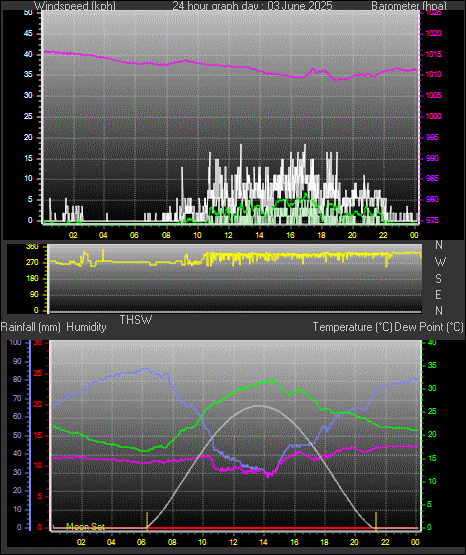Click the sunrise marker line near 06
Screen dimensions: 466x555
[x=147, y=522]
